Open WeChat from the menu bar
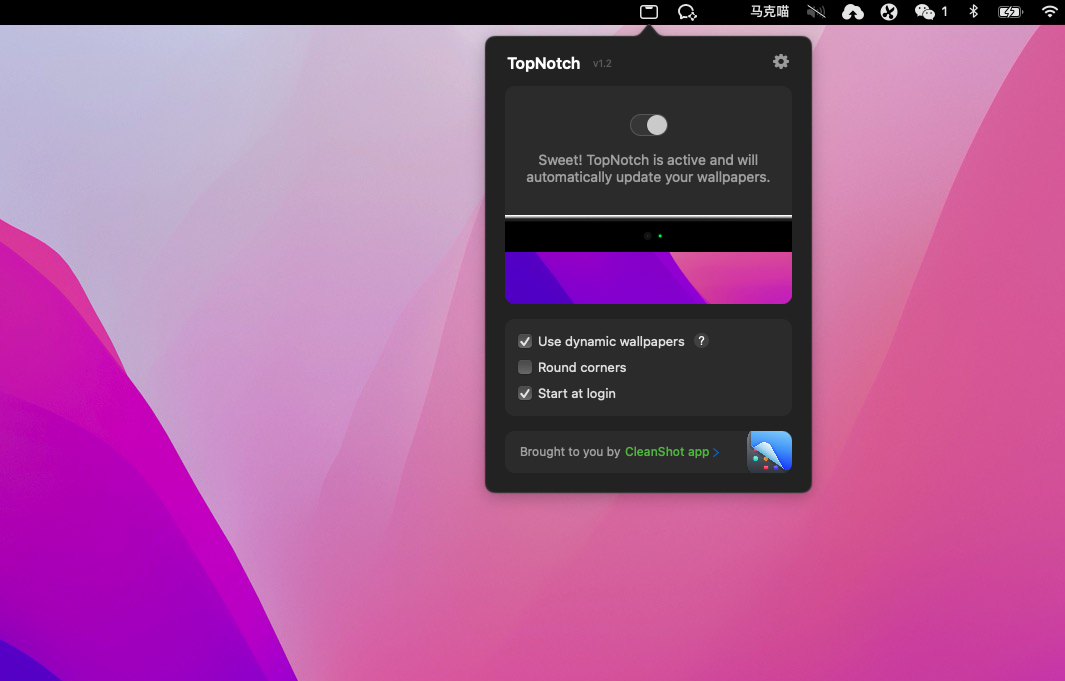 point(926,12)
